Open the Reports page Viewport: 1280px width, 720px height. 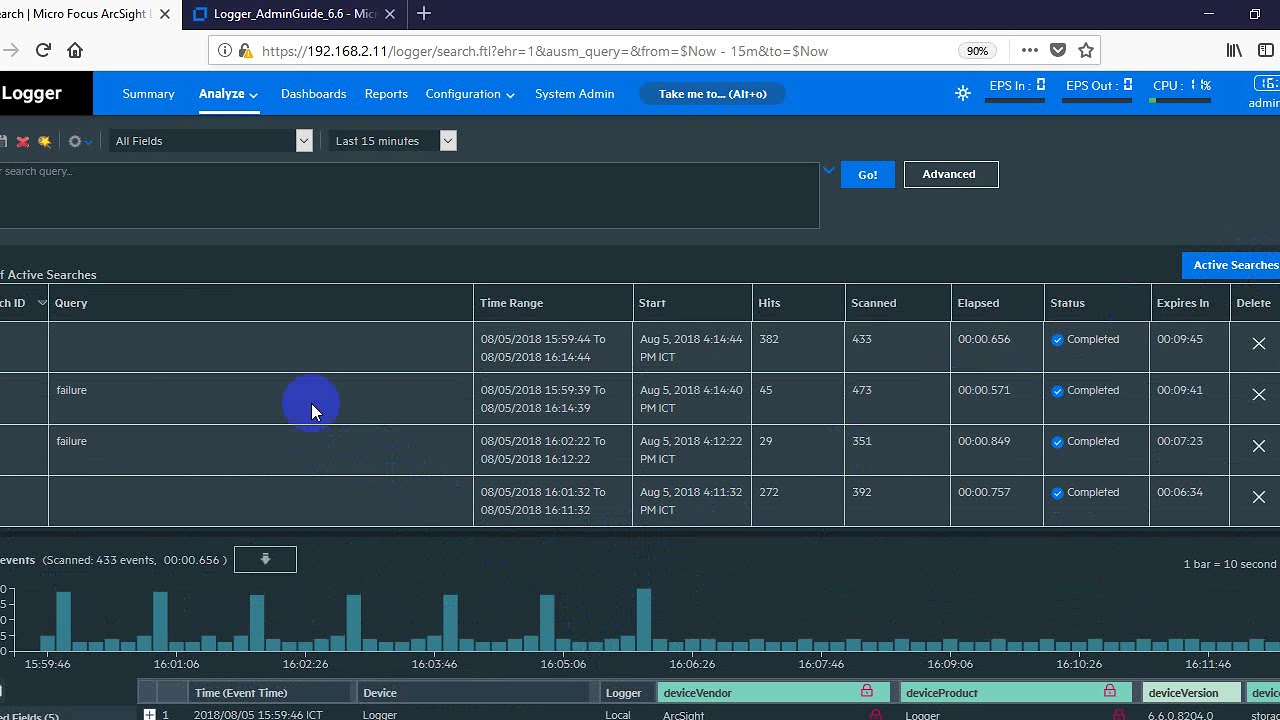pyautogui.click(x=386, y=94)
